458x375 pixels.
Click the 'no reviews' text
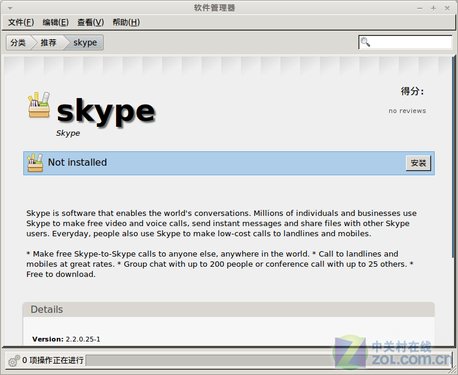pyautogui.click(x=407, y=111)
